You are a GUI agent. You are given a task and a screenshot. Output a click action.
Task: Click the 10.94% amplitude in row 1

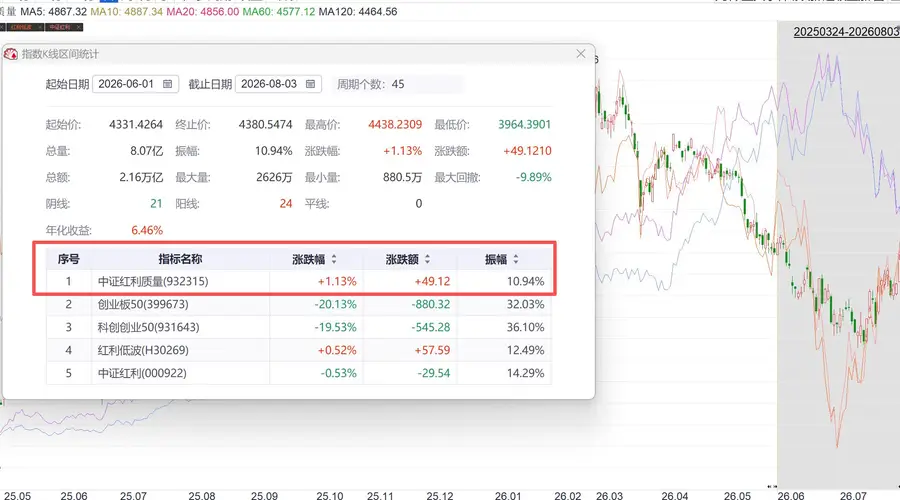pyautogui.click(x=525, y=281)
